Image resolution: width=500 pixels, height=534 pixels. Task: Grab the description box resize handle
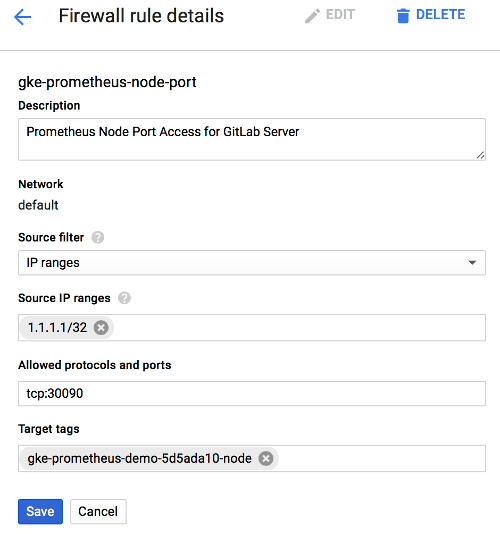480,155
